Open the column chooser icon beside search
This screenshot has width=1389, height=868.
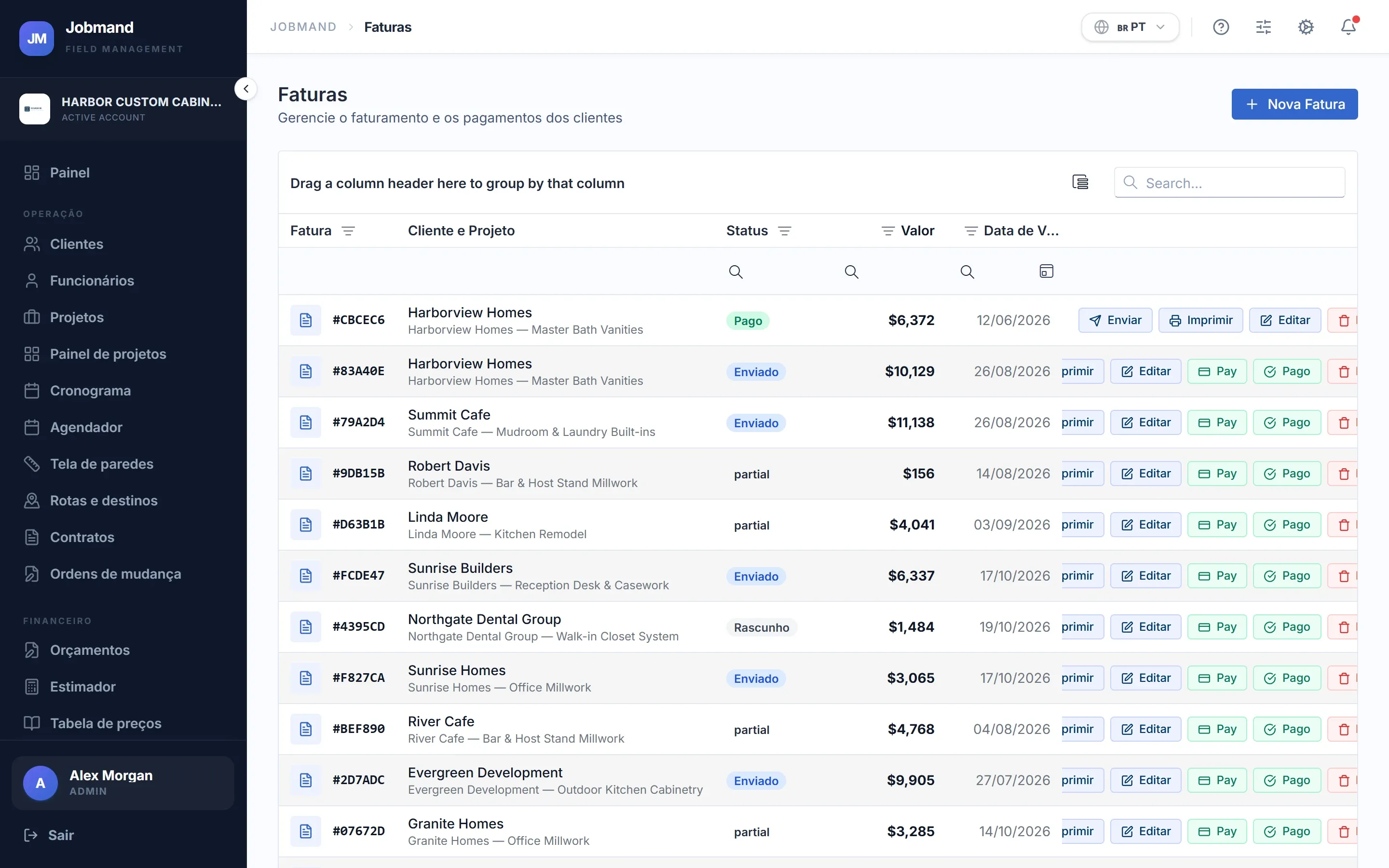(x=1080, y=183)
